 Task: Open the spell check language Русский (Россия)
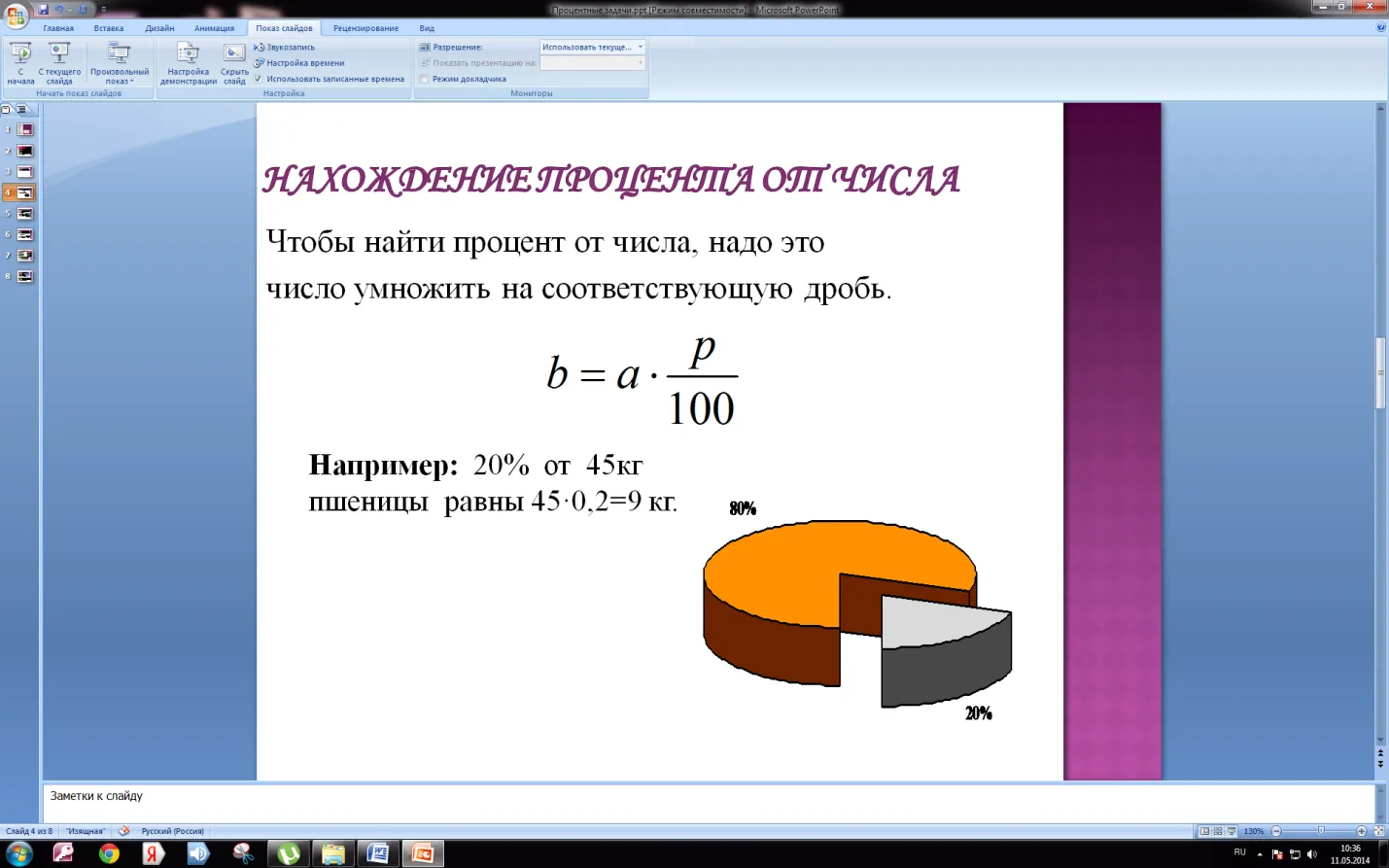pos(172,831)
